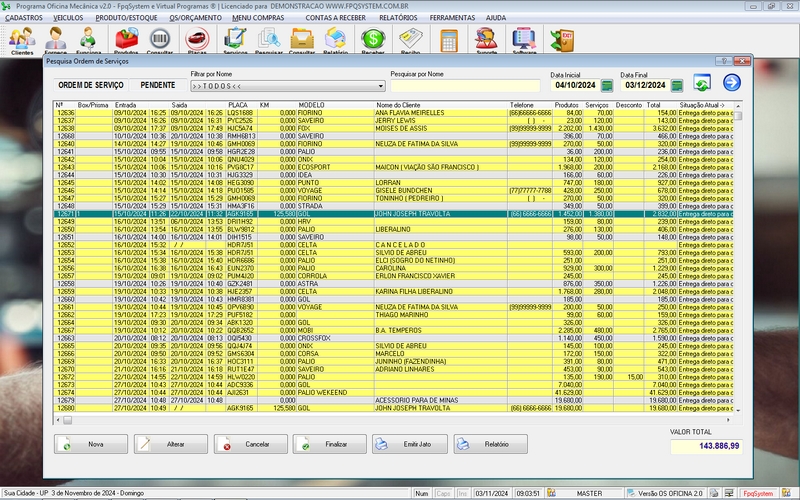800x500 pixels.
Task: Open the Recibo toolbar icon
Action: point(410,40)
